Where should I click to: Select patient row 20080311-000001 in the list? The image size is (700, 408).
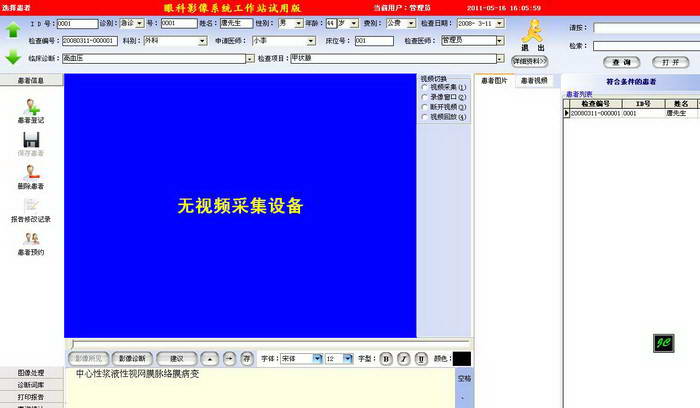click(631, 113)
